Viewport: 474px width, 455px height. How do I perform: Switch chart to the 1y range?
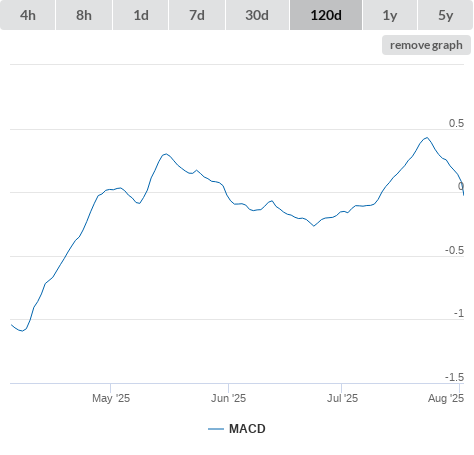390,15
